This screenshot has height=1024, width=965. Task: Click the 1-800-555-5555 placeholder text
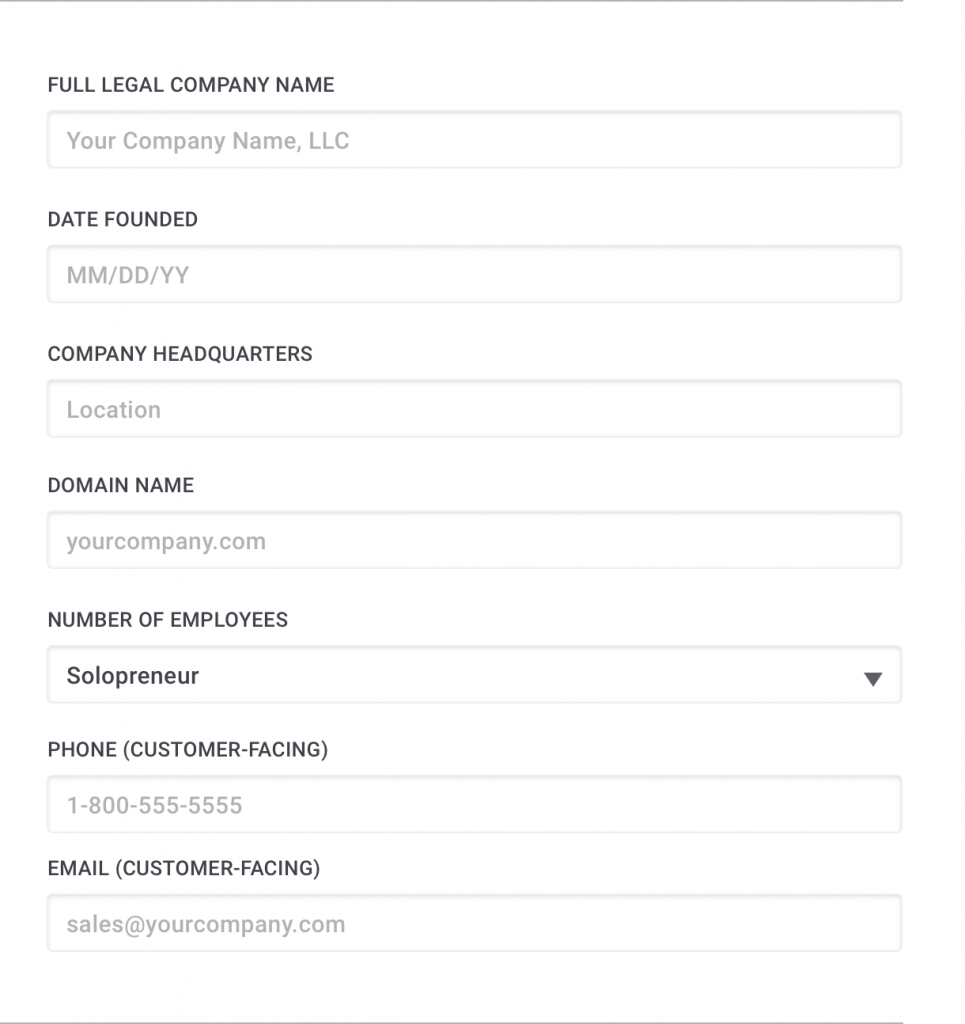155,806
